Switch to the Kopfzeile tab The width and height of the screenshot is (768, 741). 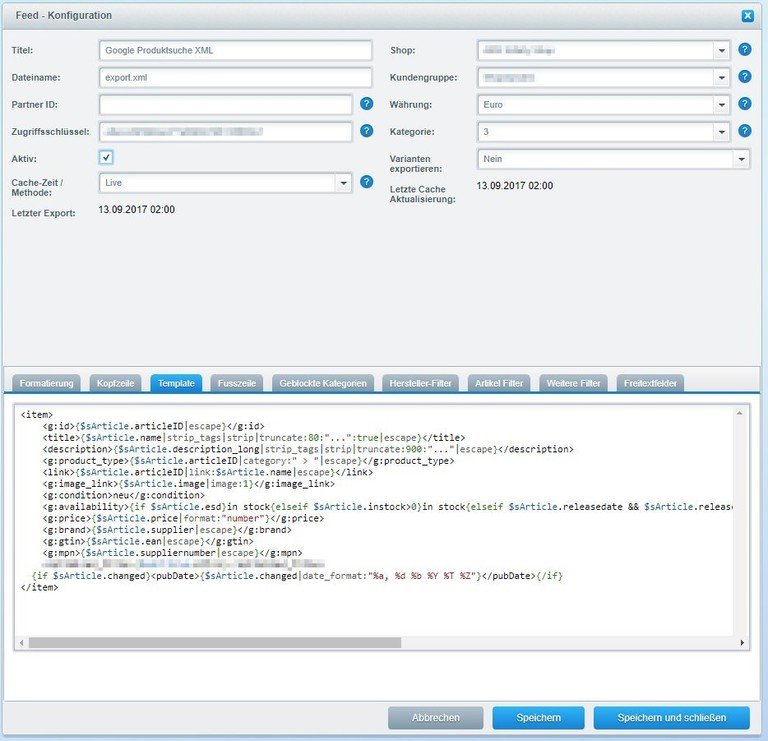point(116,383)
